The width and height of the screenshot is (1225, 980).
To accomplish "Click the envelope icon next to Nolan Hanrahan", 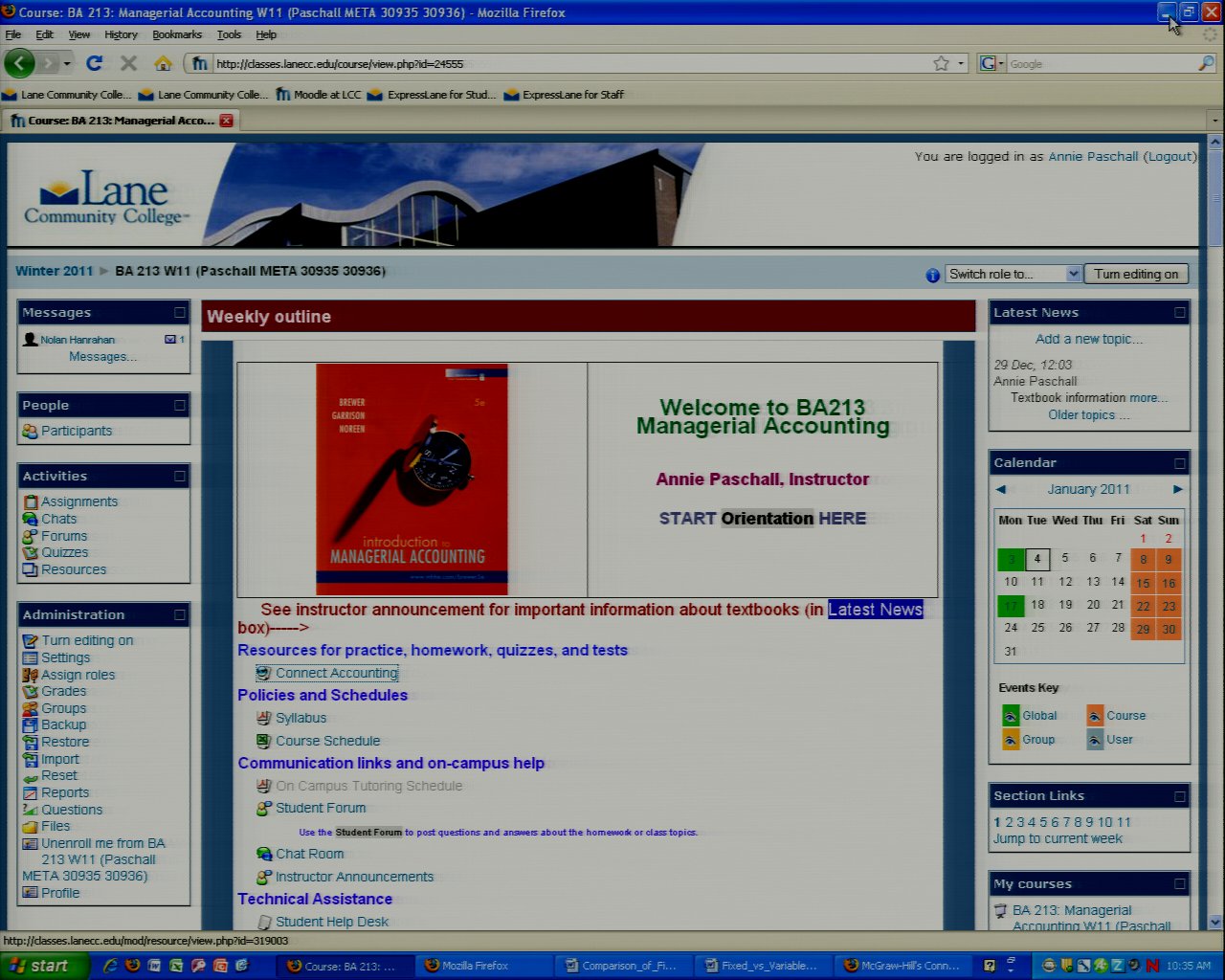I will 170,340.
